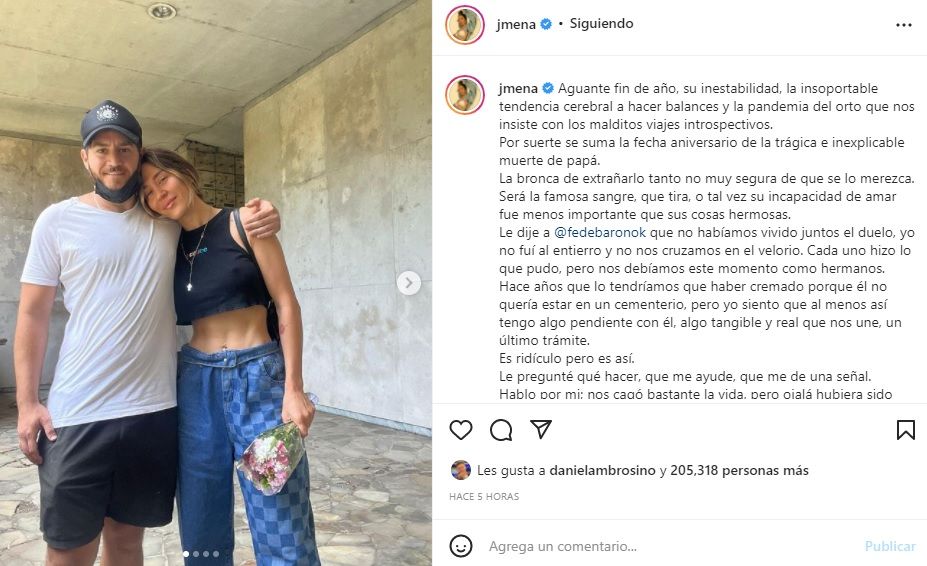Select the second carousel dot indicator

(x=196, y=554)
